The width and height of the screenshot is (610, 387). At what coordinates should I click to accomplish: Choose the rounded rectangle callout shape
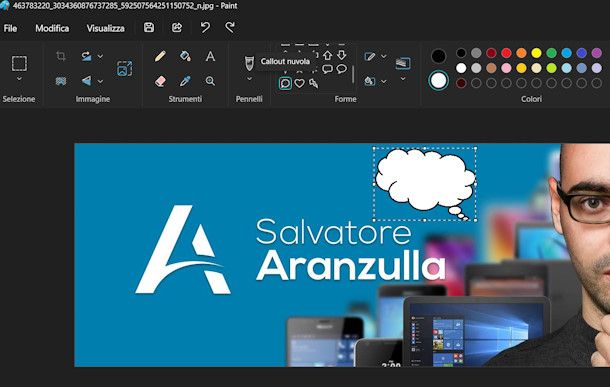point(328,69)
